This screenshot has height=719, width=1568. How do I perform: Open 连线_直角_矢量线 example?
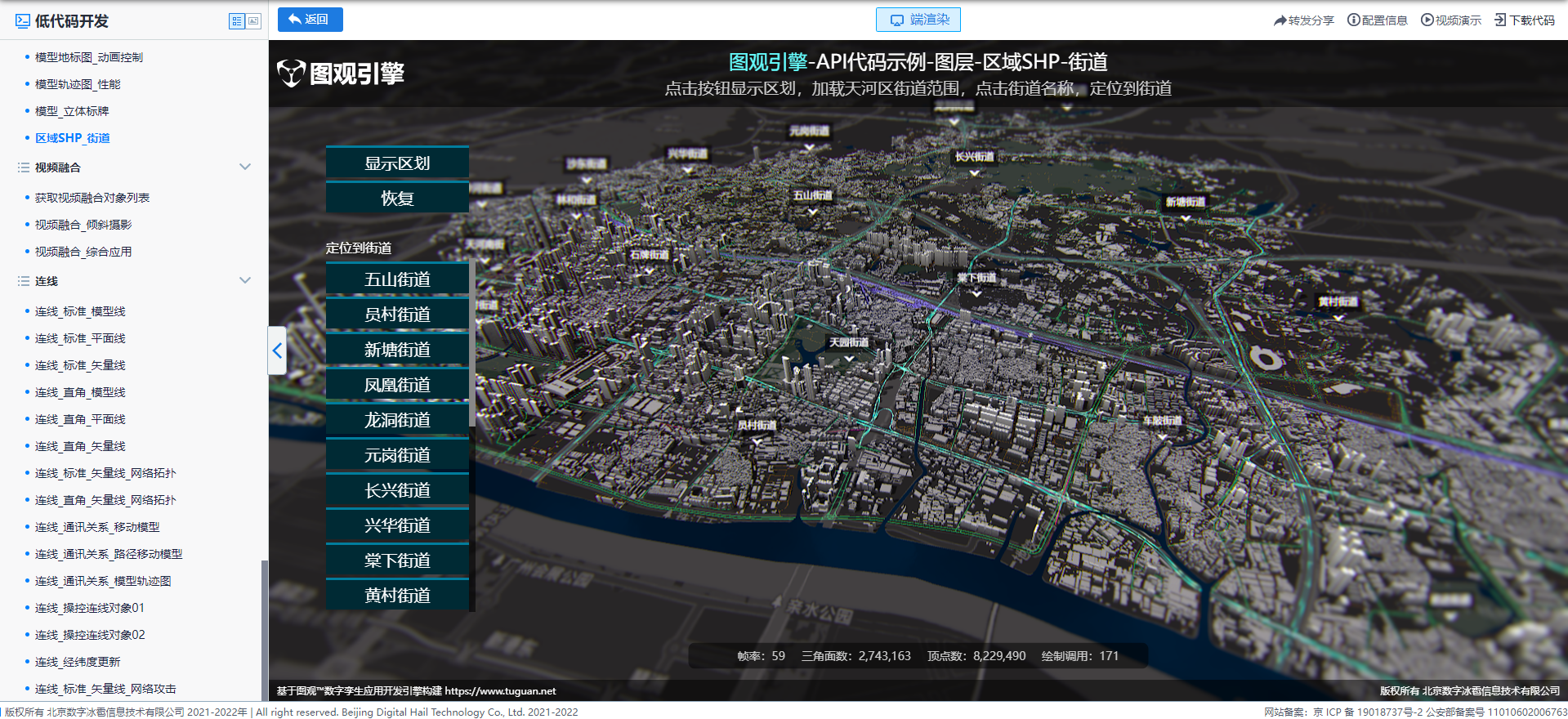coord(80,446)
